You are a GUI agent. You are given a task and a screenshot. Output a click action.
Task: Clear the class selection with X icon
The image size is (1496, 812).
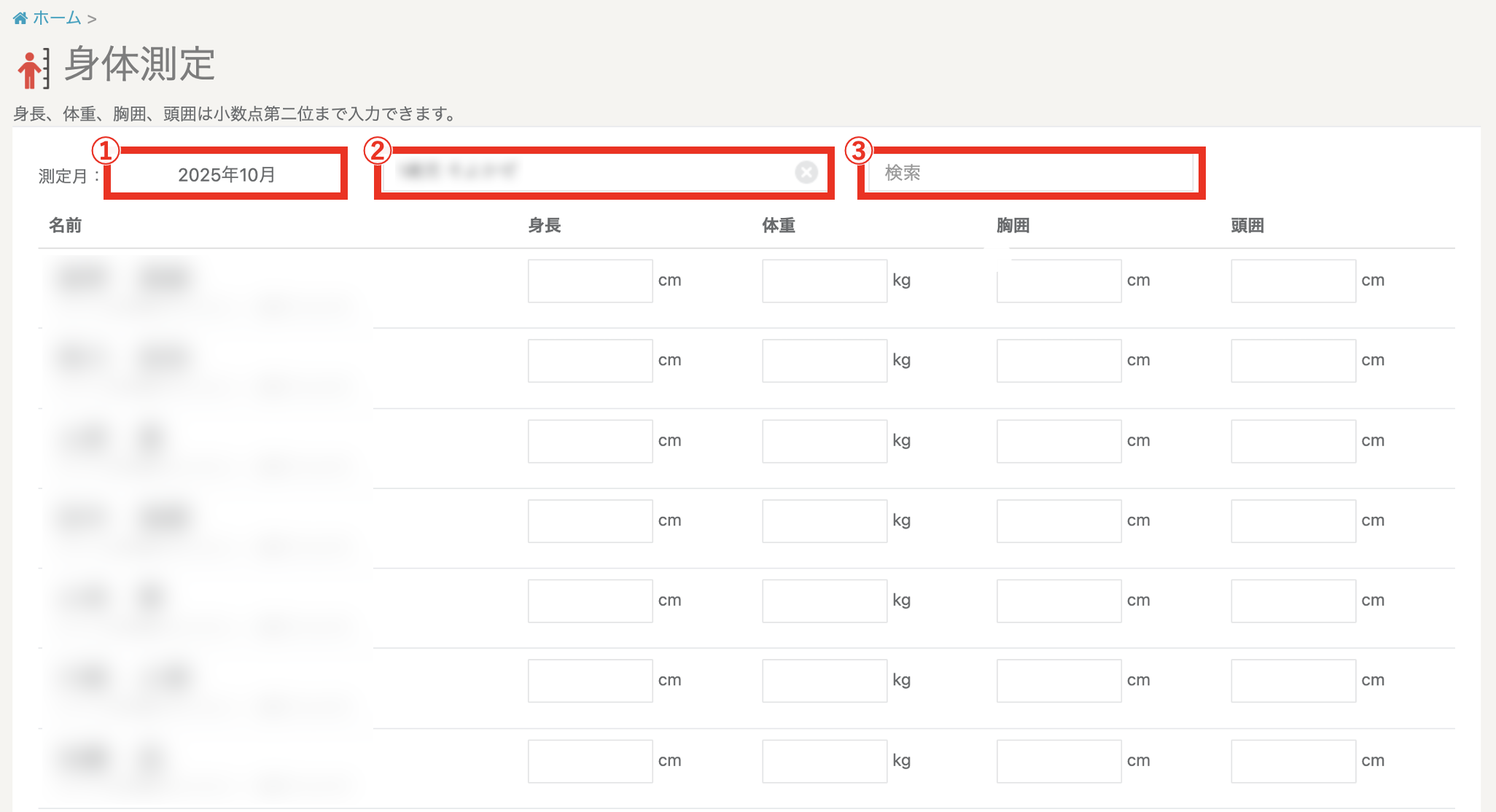tap(806, 173)
